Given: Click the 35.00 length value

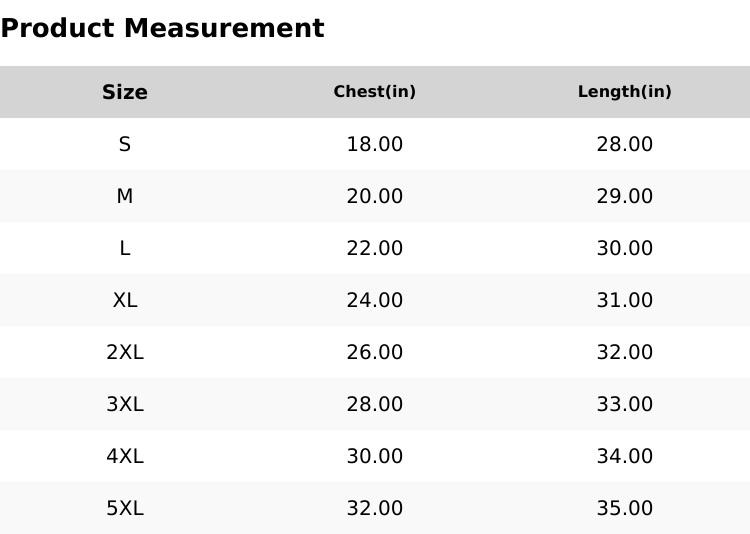Looking at the screenshot, I should tap(625, 508).
